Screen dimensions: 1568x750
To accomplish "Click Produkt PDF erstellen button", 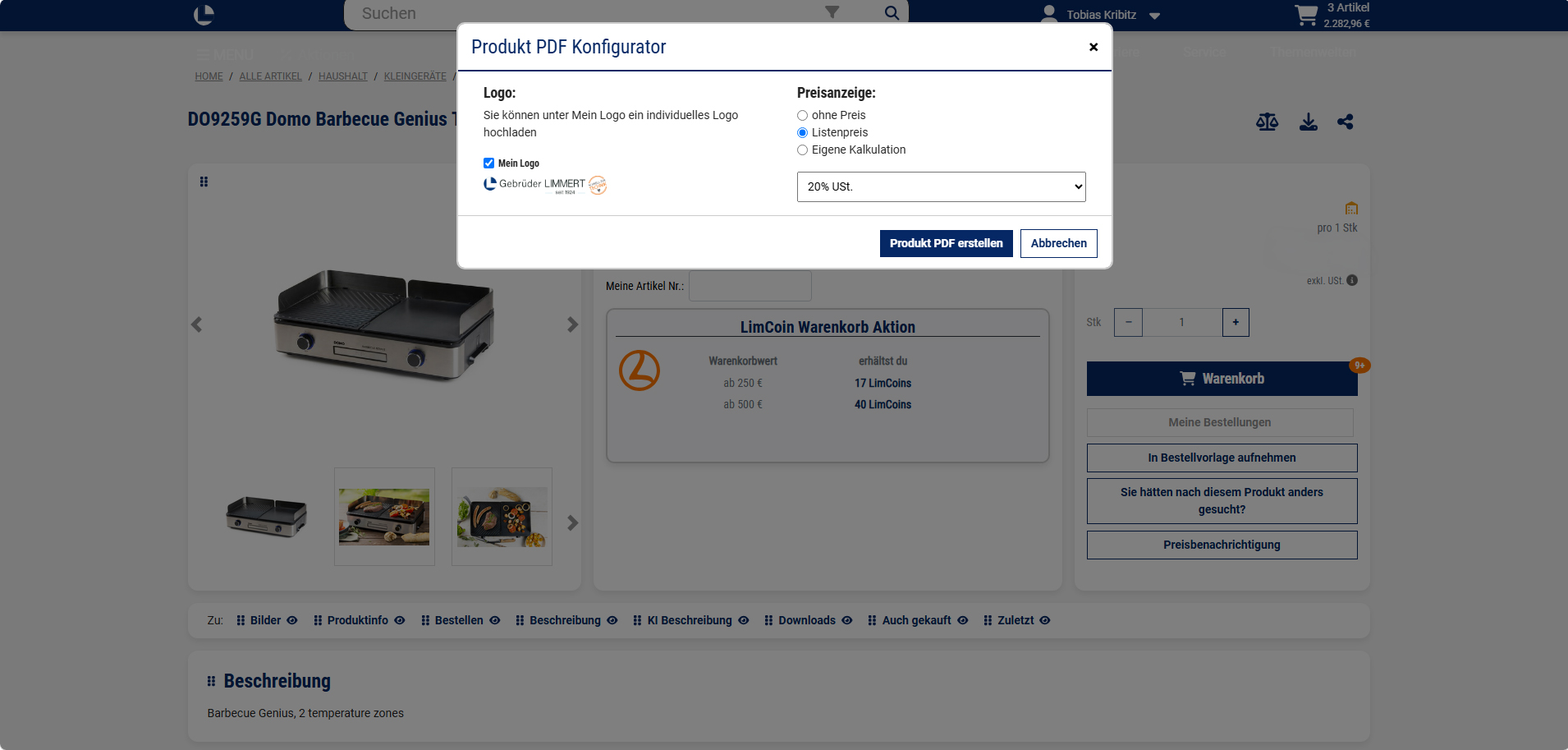I will tap(946, 243).
